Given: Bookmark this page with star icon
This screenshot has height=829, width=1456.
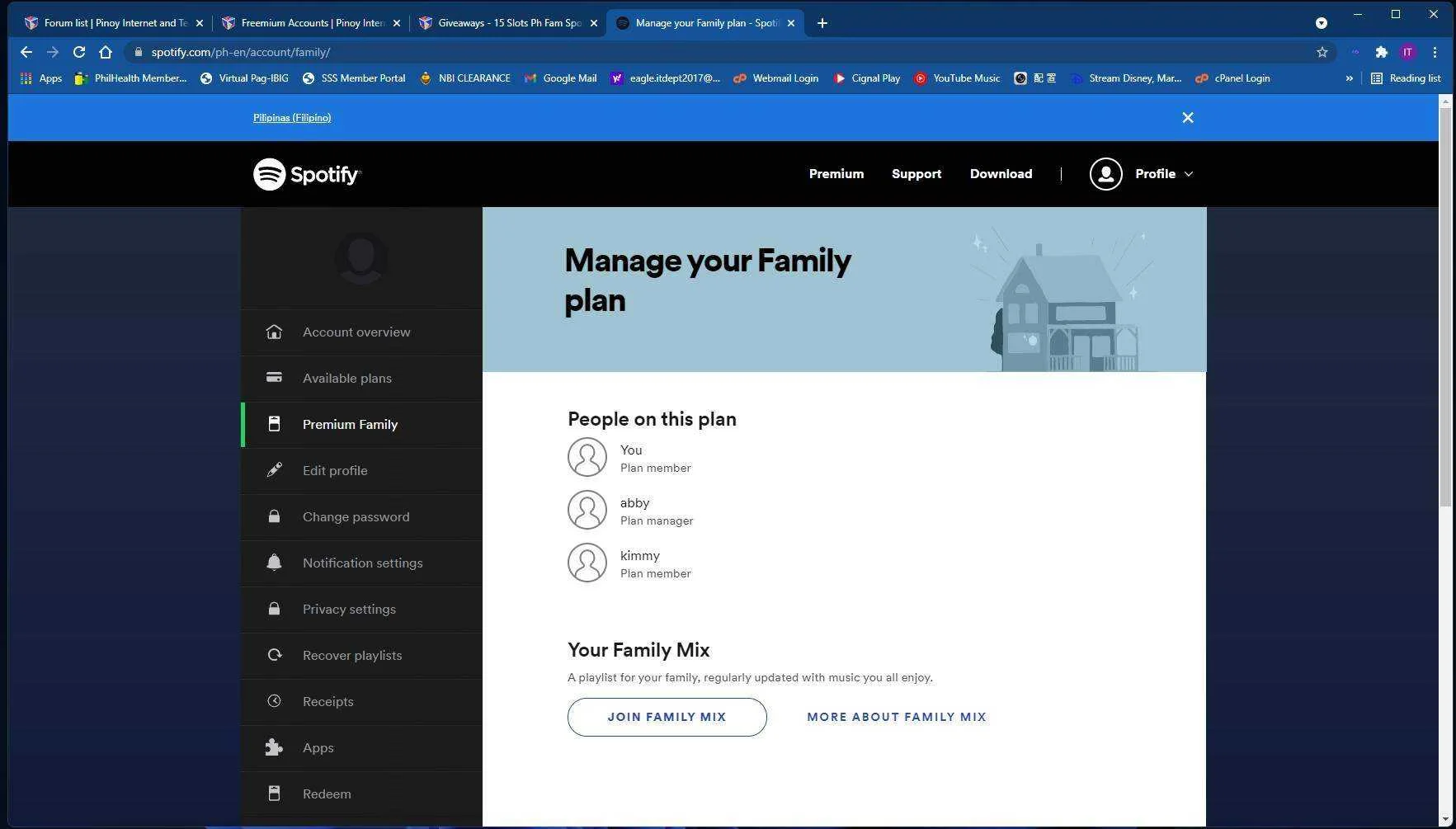Looking at the screenshot, I should click(1322, 52).
